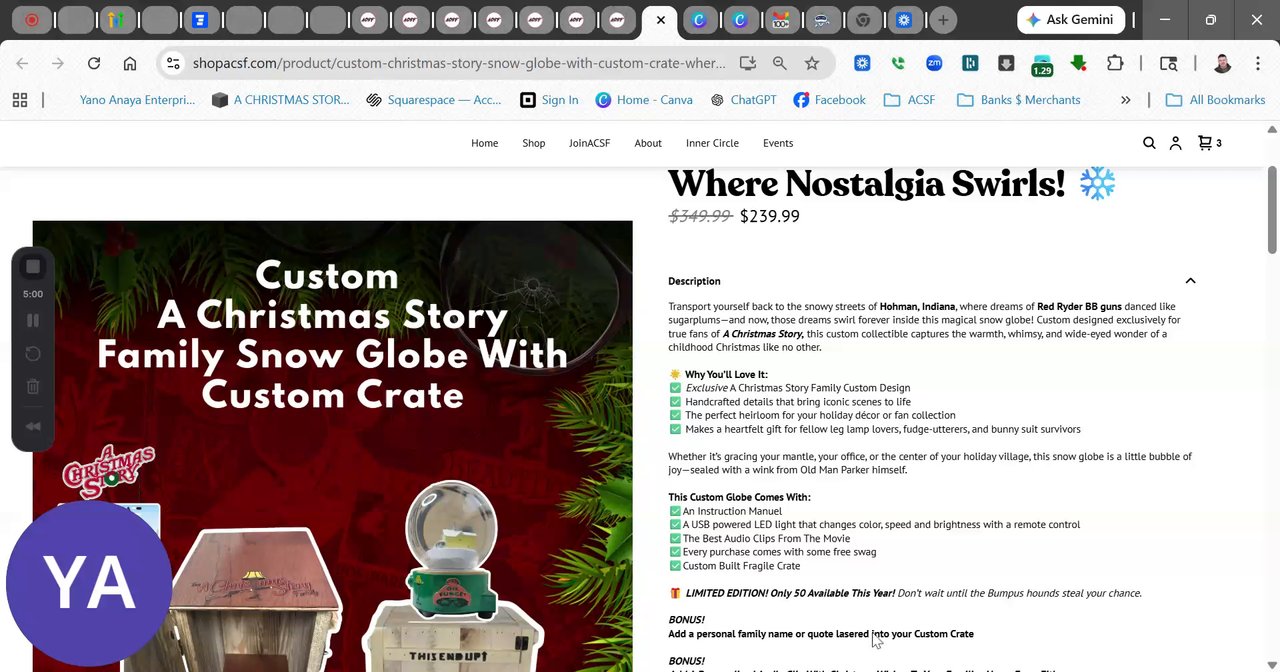Open the Squarespace bookmark
This screenshot has width=1280, height=672.
pos(434,100)
